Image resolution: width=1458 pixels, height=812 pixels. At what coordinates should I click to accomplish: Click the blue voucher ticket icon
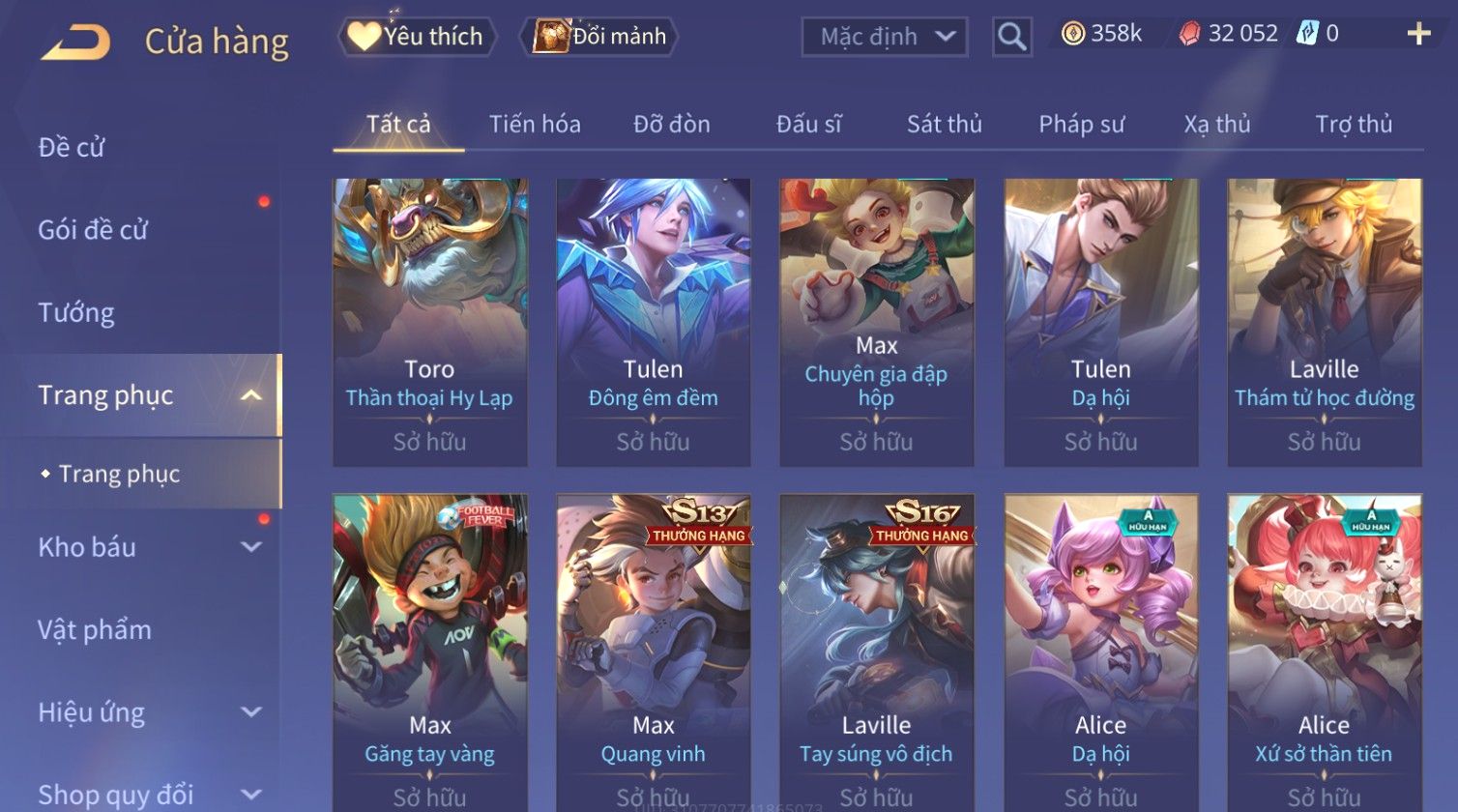[1307, 34]
